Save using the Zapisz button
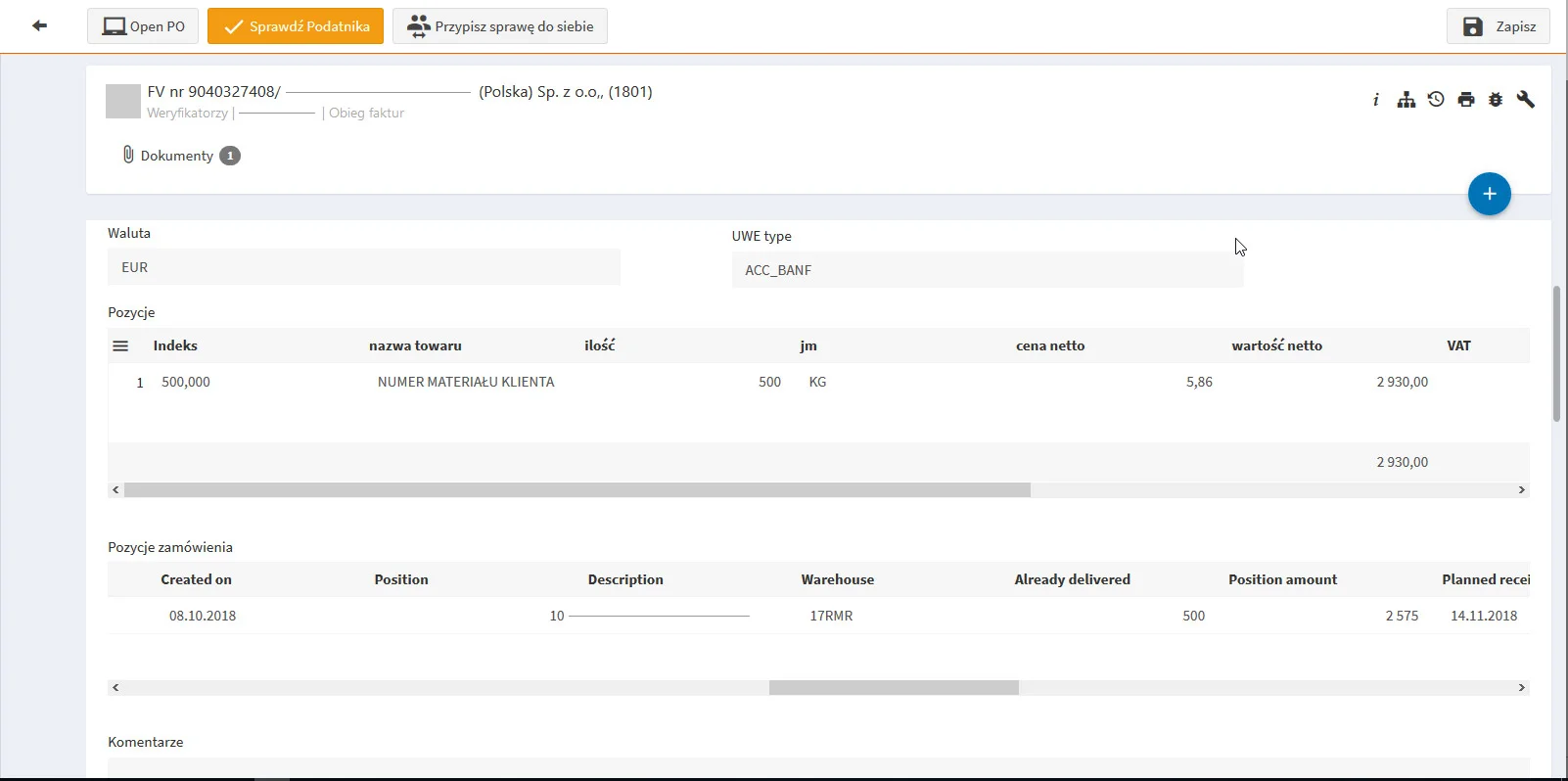This screenshot has height=781, width=1568. pyautogui.click(x=1499, y=26)
